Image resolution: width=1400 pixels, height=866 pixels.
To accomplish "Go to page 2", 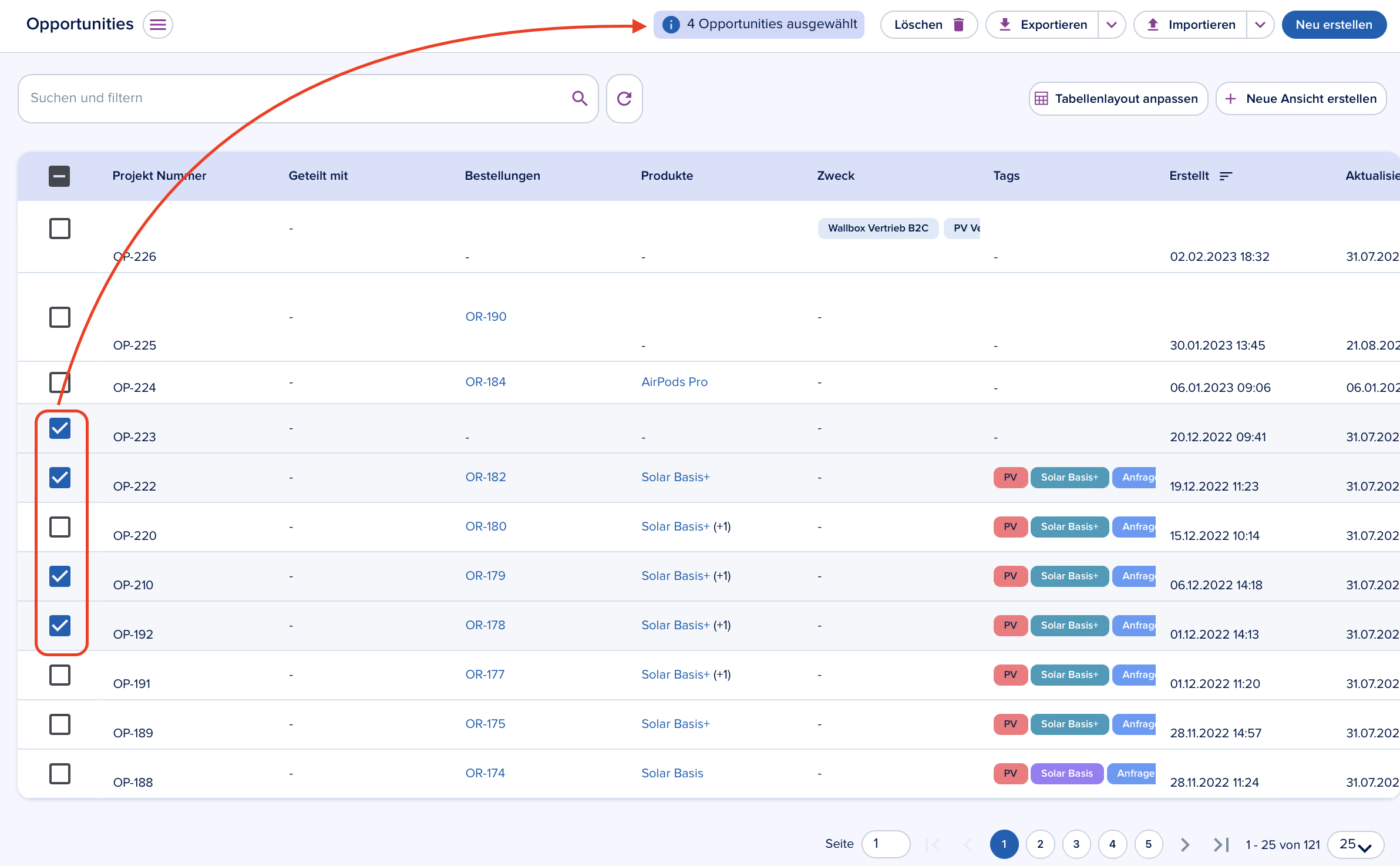I will pos(1040,844).
